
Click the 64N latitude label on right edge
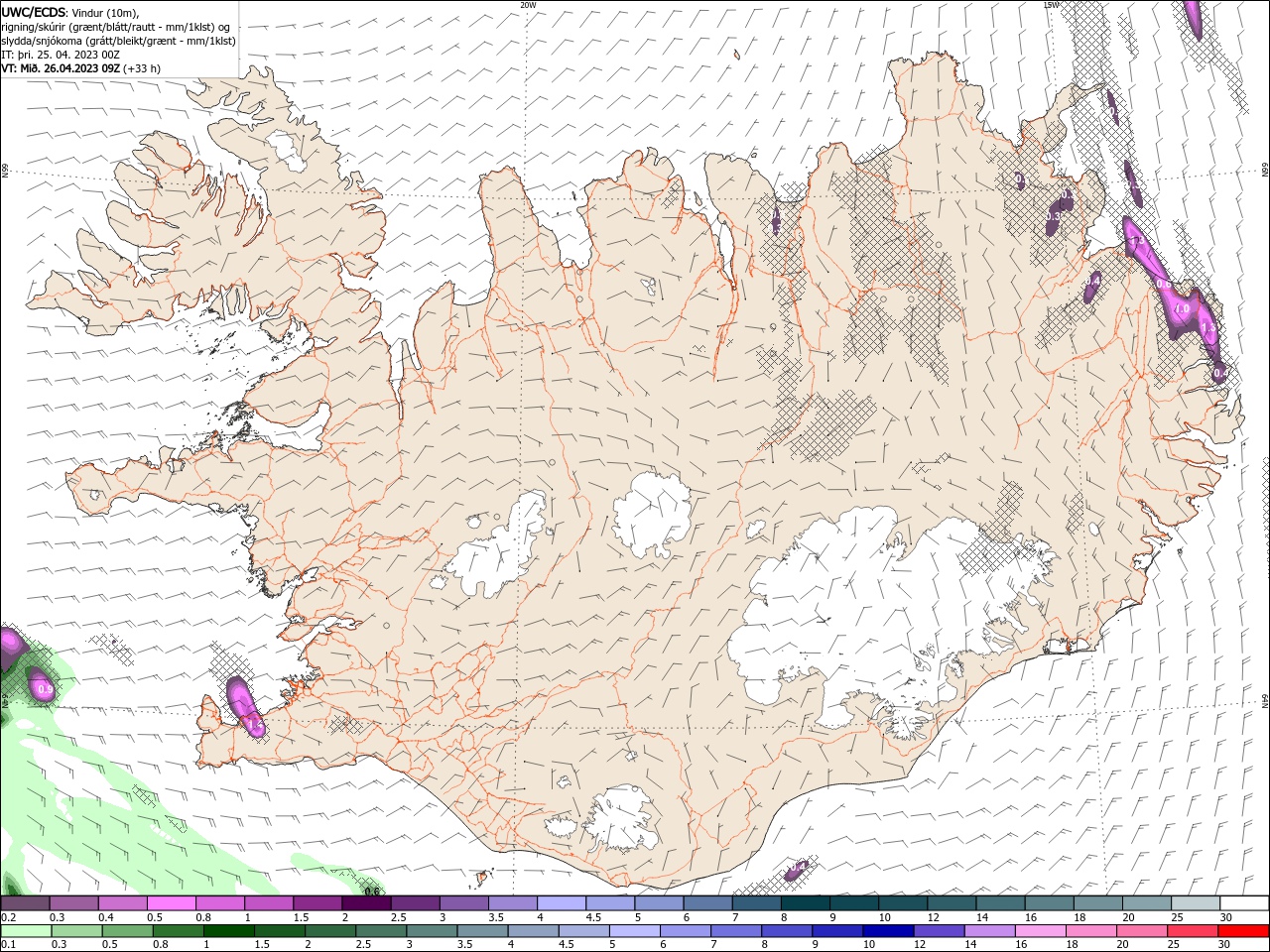(x=1265, y=699)
